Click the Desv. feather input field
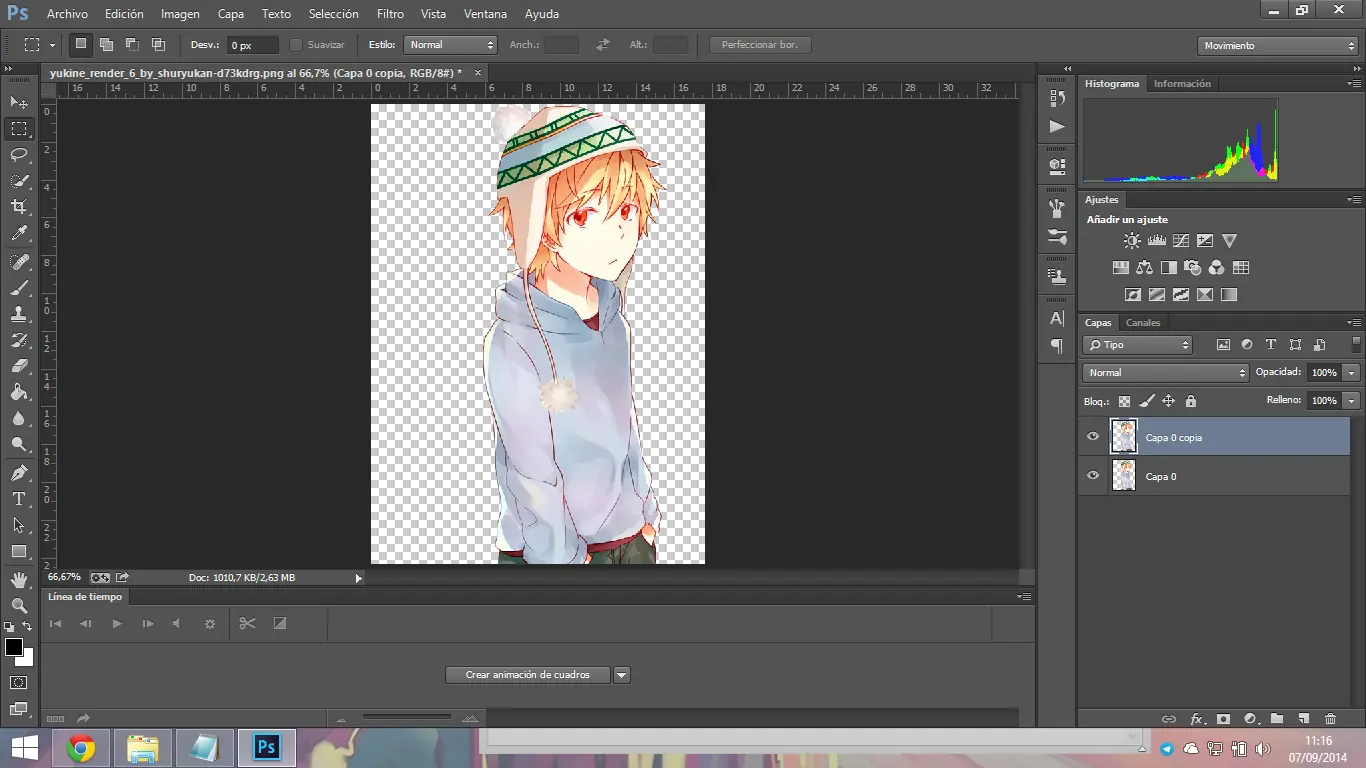 pos(253,45)
